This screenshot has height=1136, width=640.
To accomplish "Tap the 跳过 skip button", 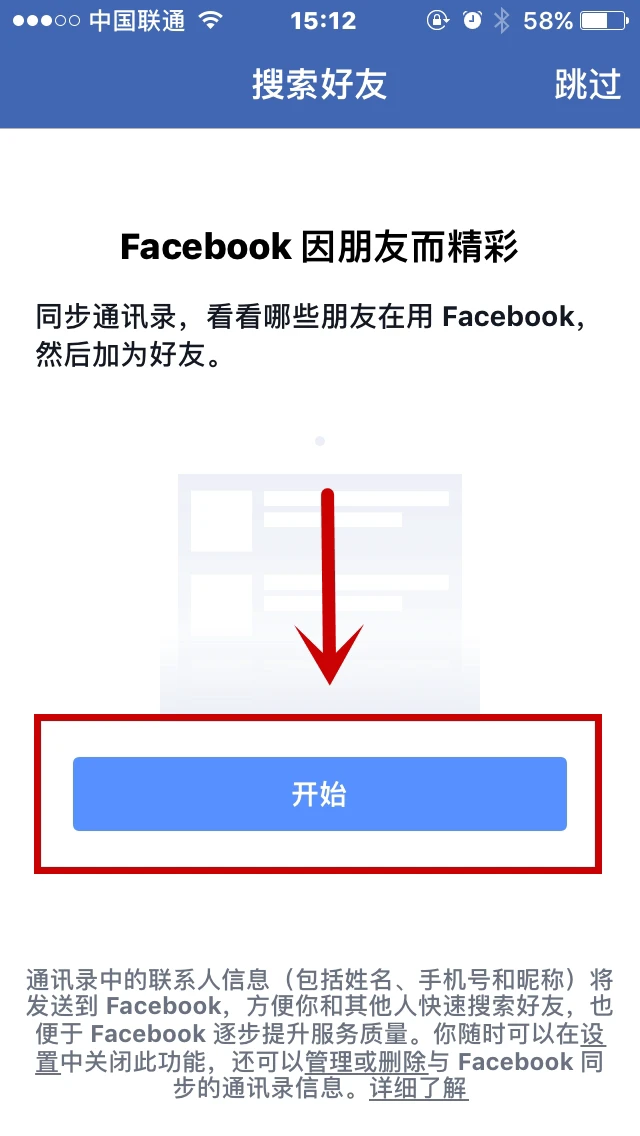I will 588,84.
